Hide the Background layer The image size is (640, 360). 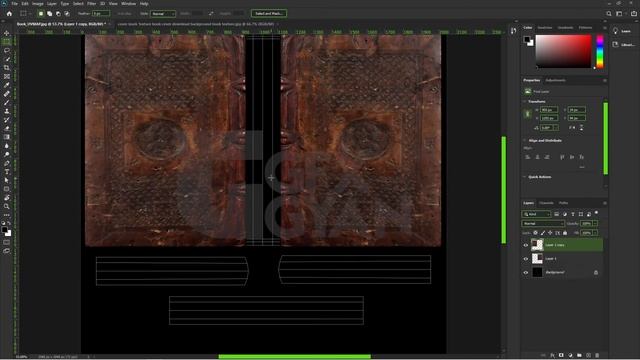(x=526, y=272)
